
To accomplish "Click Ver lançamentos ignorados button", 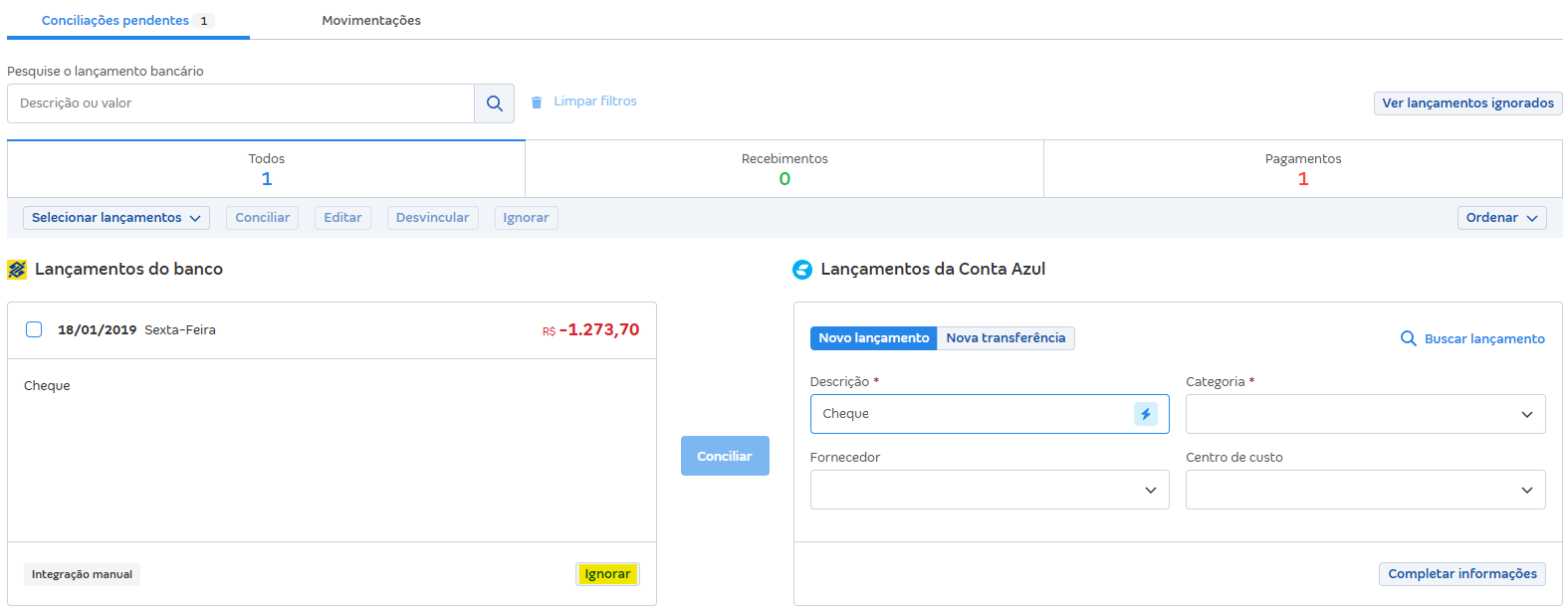I will coord(1466,103).
